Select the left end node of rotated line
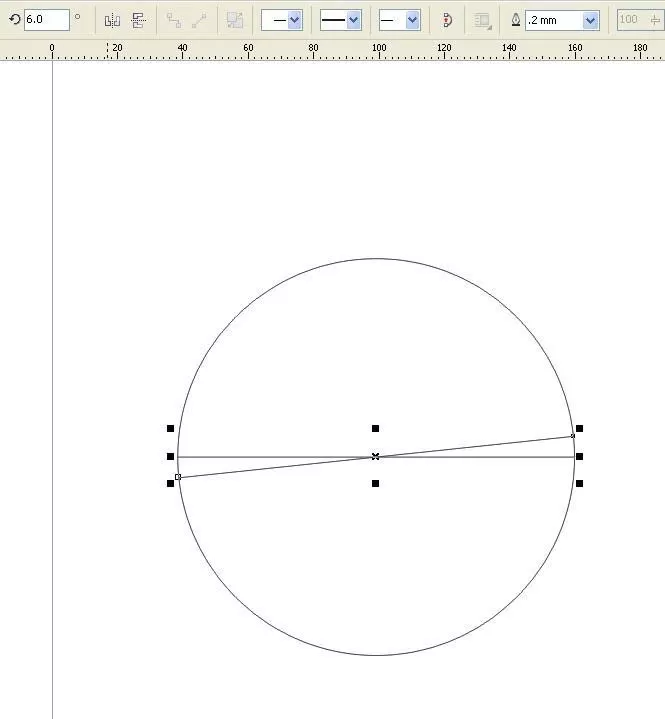This screenshot has height=719, width=665. [178, 477]
